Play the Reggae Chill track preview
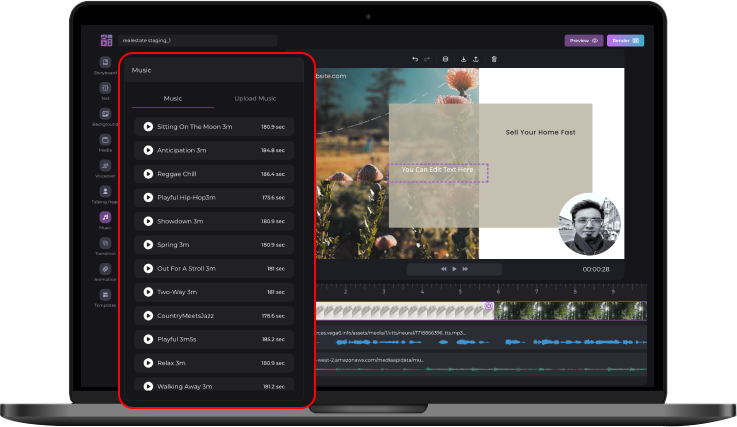 point(148,174)
